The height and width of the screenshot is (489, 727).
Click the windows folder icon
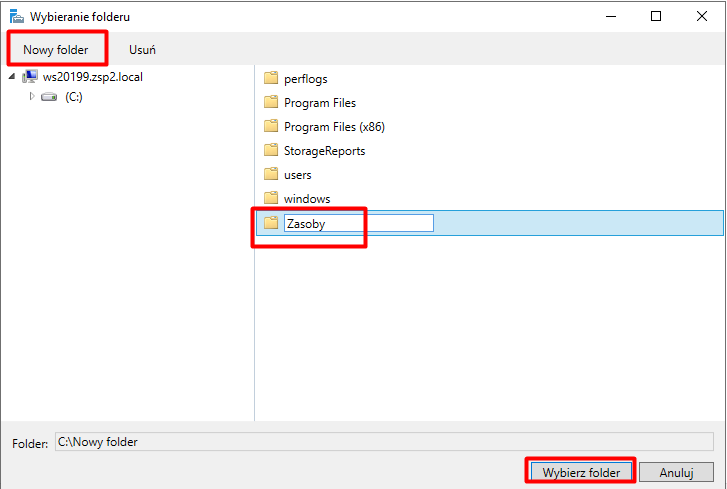(x=270, y=198)
